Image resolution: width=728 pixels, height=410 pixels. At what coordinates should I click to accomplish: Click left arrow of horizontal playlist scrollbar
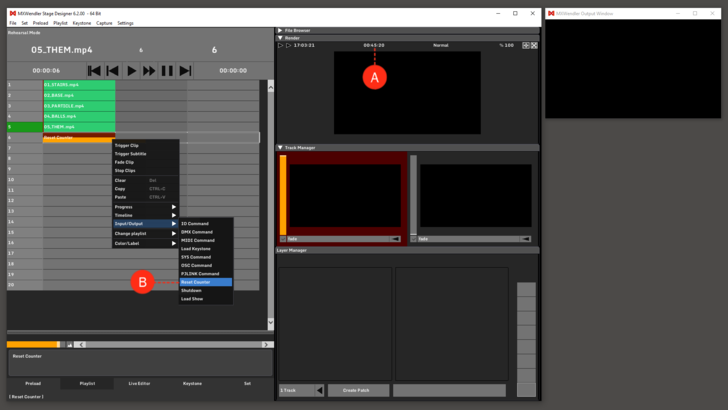pyautogui.click(x=81, y=345)
